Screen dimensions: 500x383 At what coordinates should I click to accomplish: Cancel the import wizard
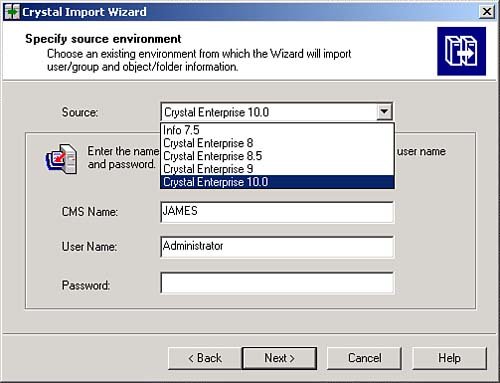pos(364,358)
